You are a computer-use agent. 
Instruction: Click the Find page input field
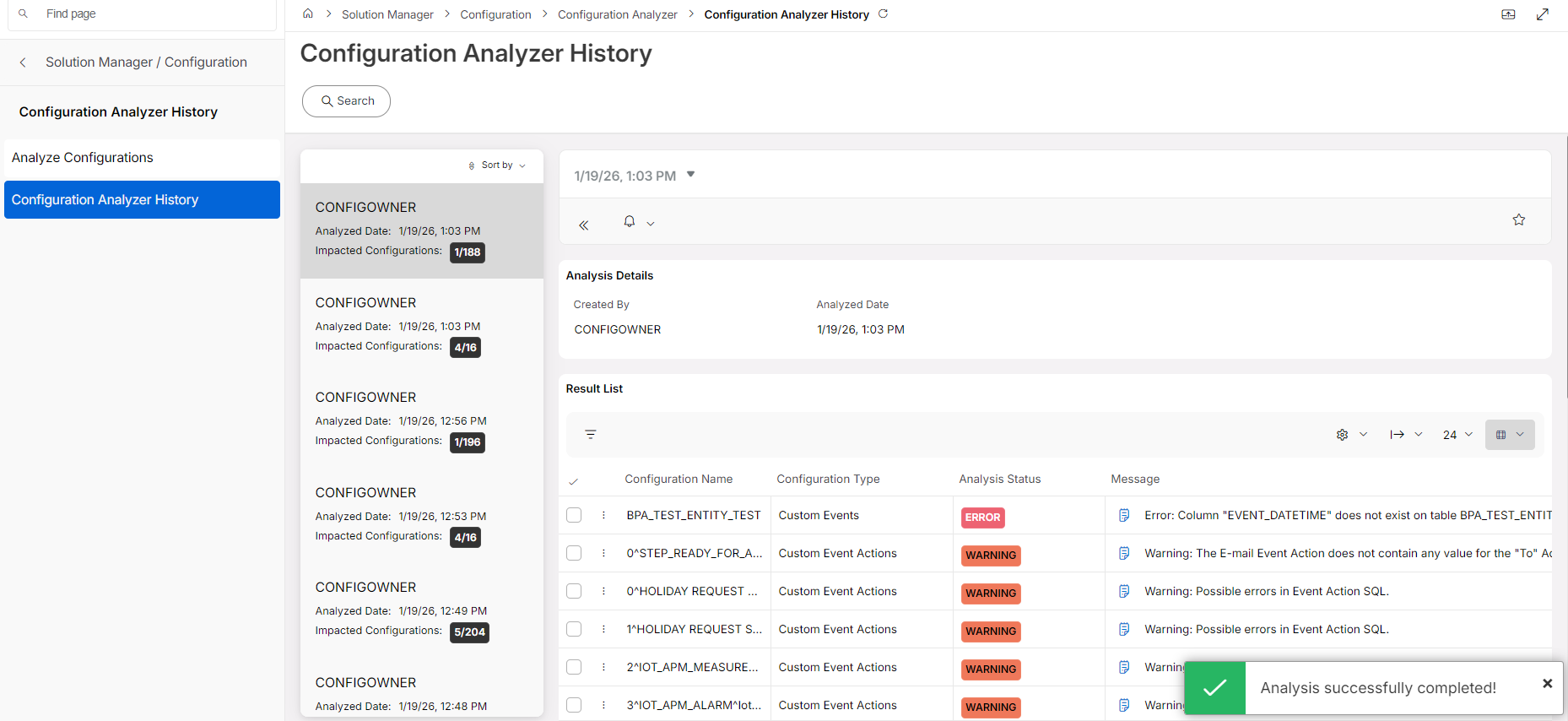(x=142, y=14)
